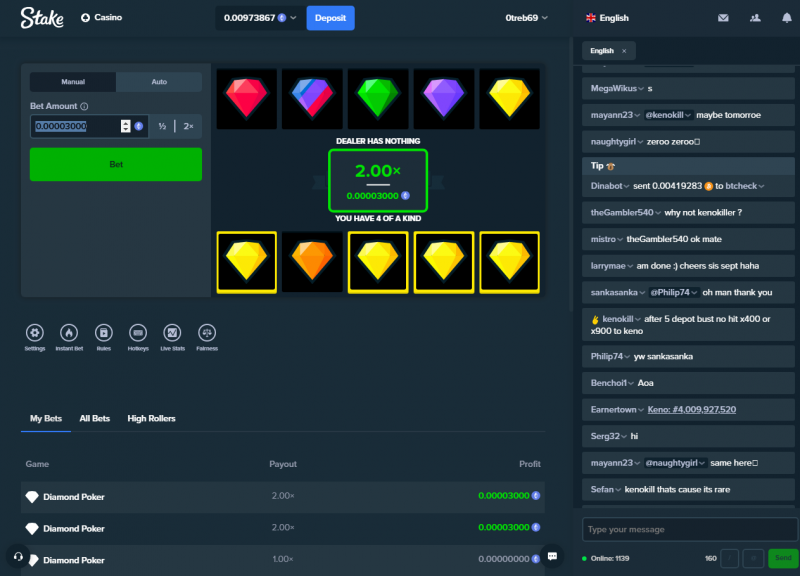800x576 pixels.
Task: Open the Instant Bet flame icon
Action: pos(69,333)
